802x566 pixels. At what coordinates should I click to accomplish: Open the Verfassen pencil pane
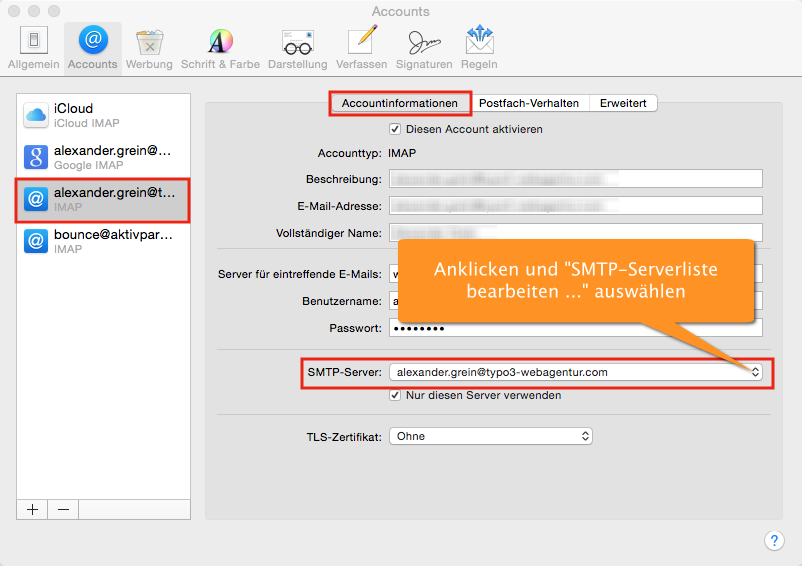pos(362,48)
